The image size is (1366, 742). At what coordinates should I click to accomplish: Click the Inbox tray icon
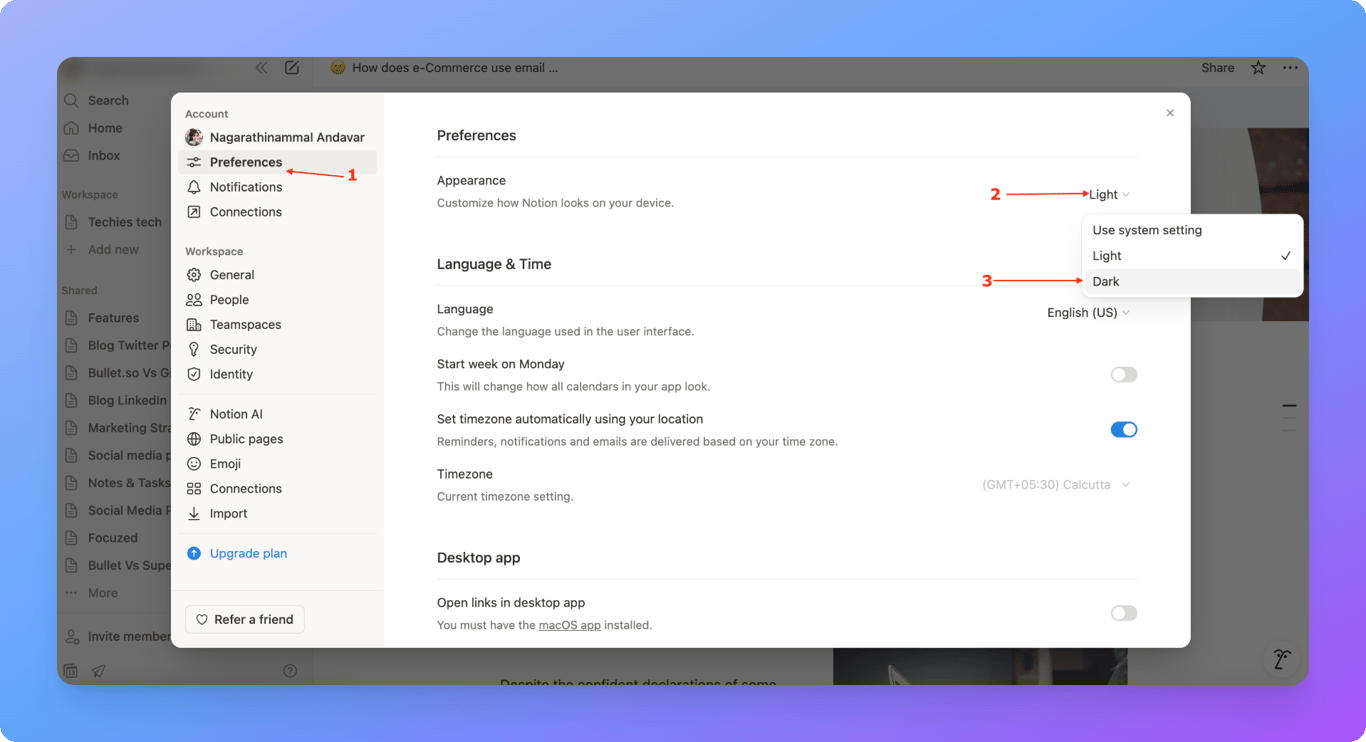tap(71, 155)
